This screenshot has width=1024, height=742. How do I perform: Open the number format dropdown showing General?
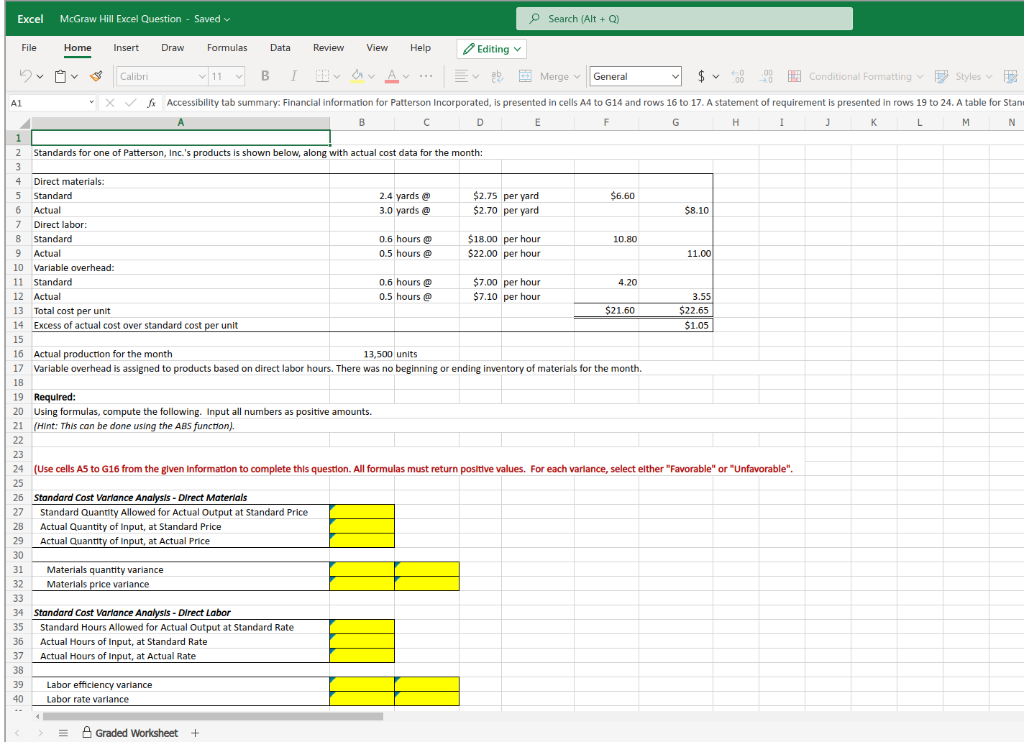(635, 76)
